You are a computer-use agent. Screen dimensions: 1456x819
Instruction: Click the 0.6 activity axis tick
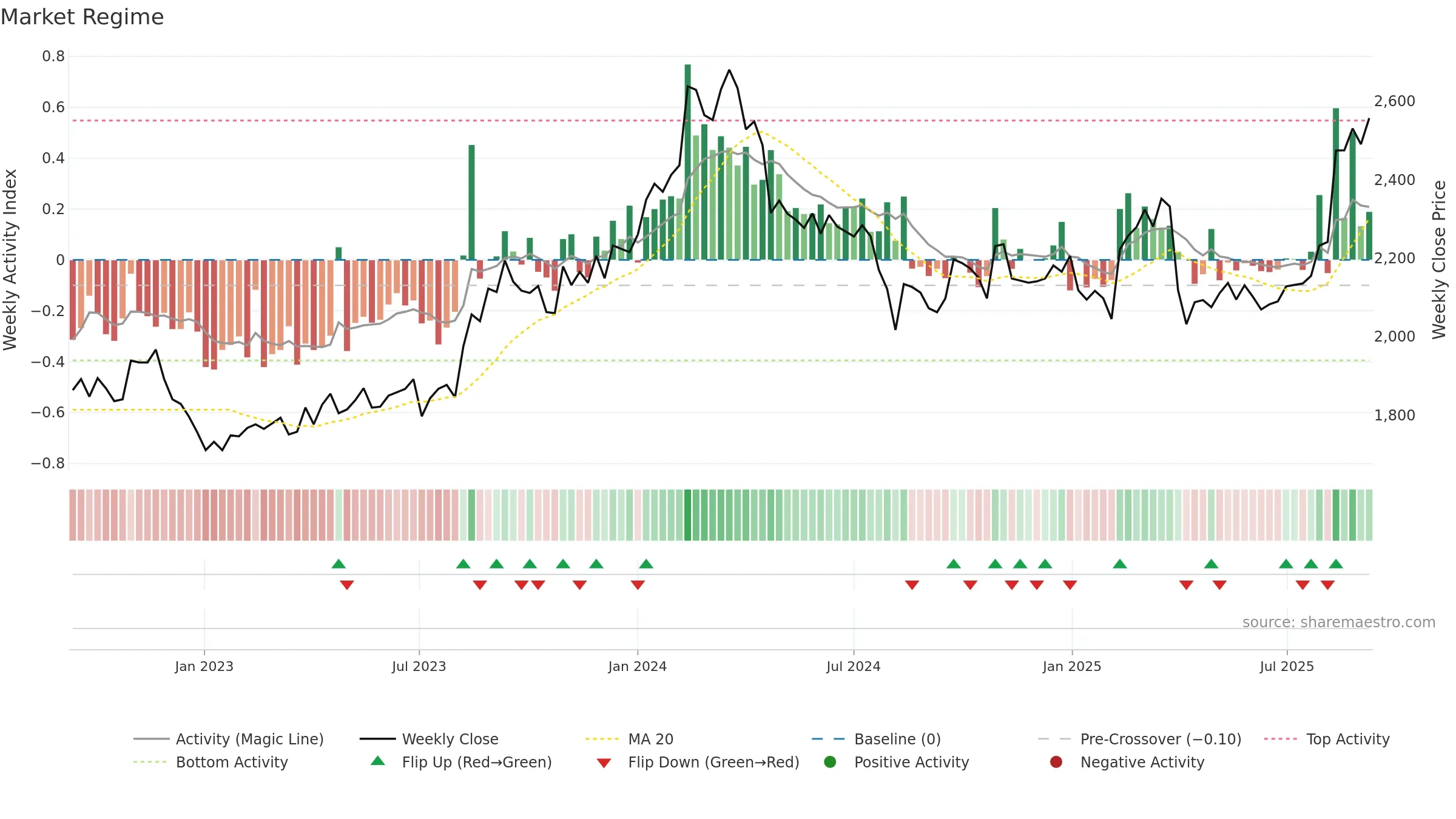coord(53,107)
